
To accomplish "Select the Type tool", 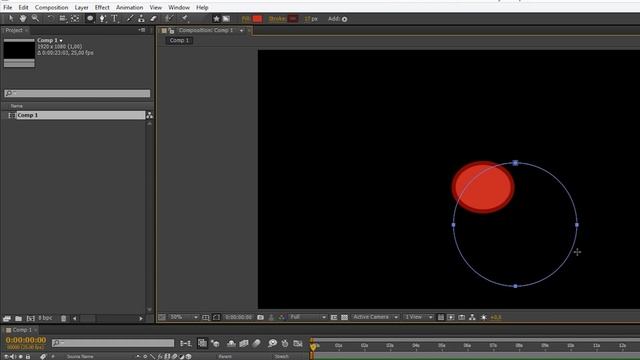I will point(115,19).
